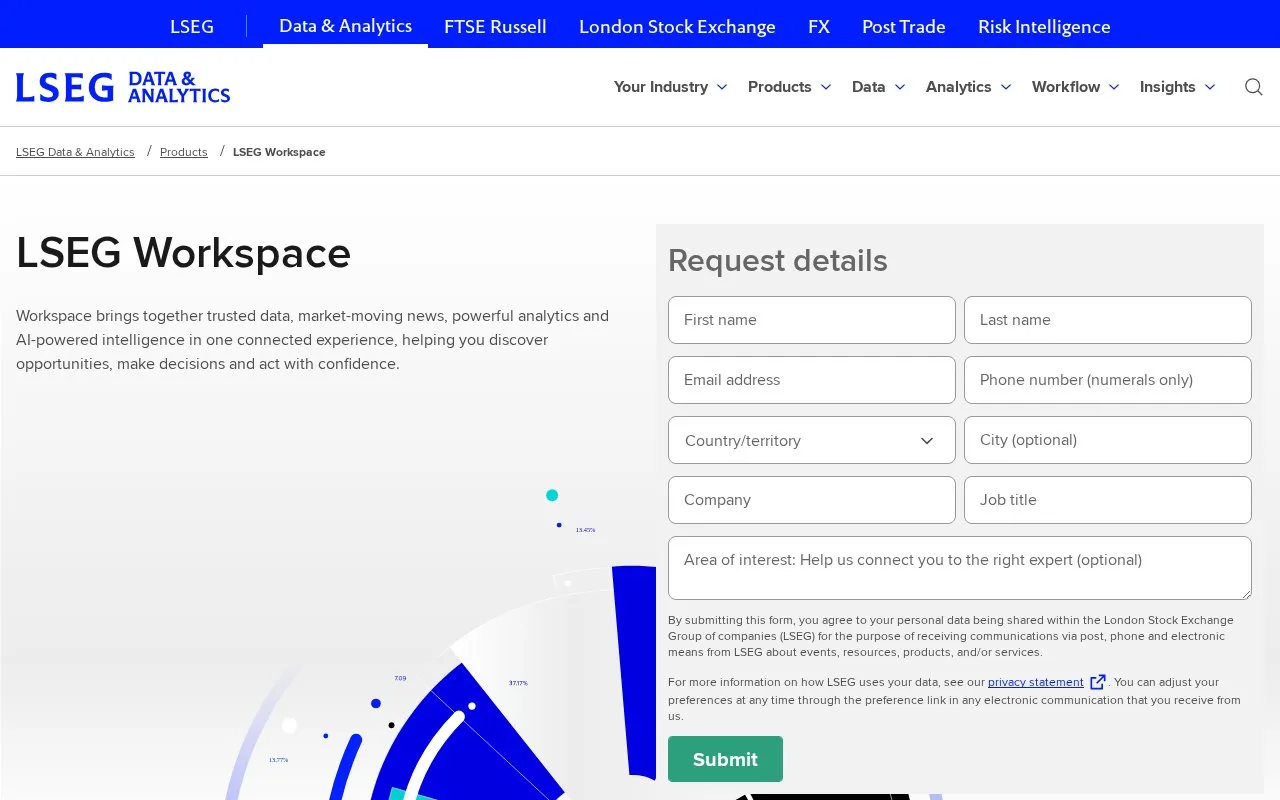Screen dimensions: 1280x800
Task: Expand the Insights navigation menu
Action: pyautogui.click(x=1177, y=87)
